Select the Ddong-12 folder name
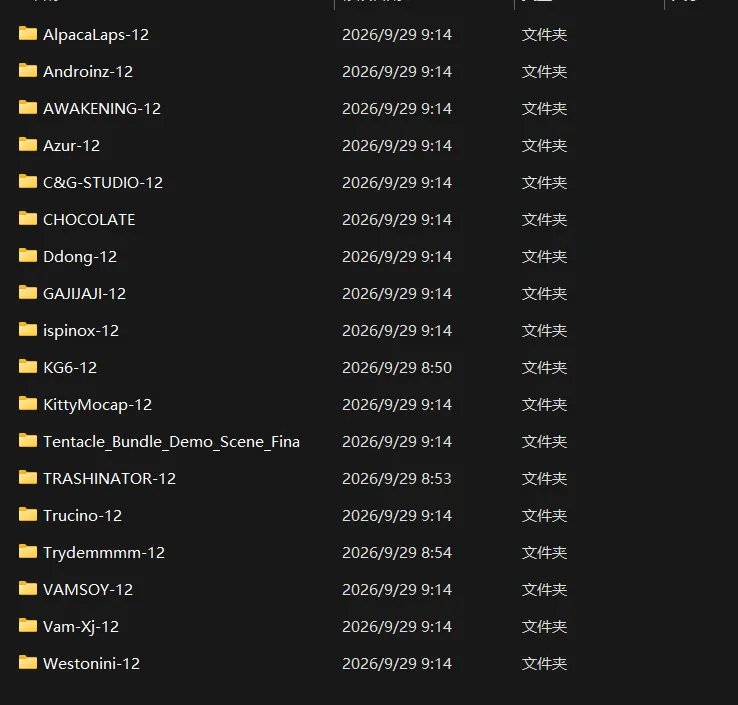This screenshot has width=738, height=705. 80,257
